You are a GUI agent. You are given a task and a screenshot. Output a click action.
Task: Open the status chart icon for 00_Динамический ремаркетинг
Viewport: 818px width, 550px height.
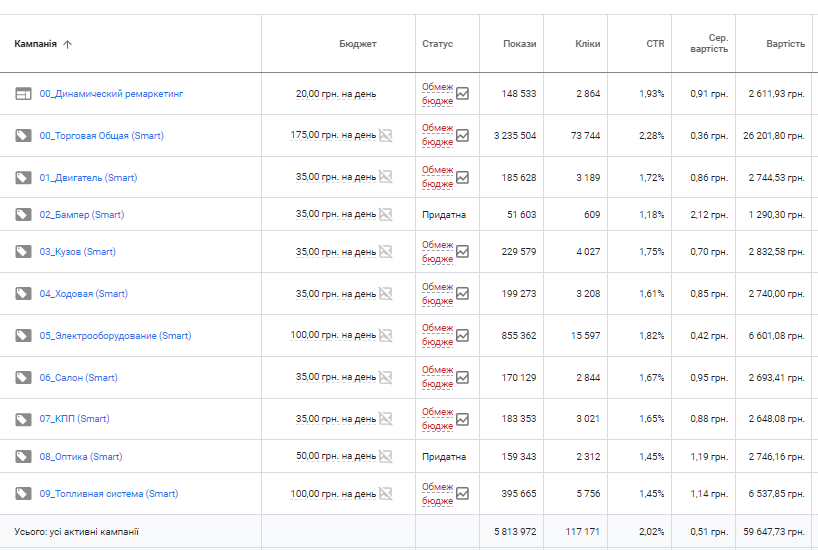[x=462, y=94]
